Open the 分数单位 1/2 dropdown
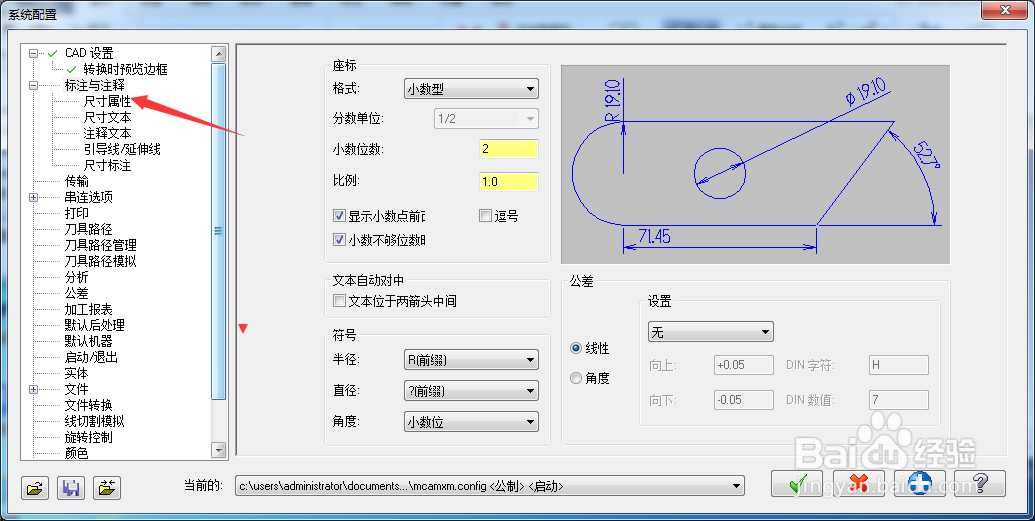The width and height of the screenshot is (1035, 521). click(486, 118)
